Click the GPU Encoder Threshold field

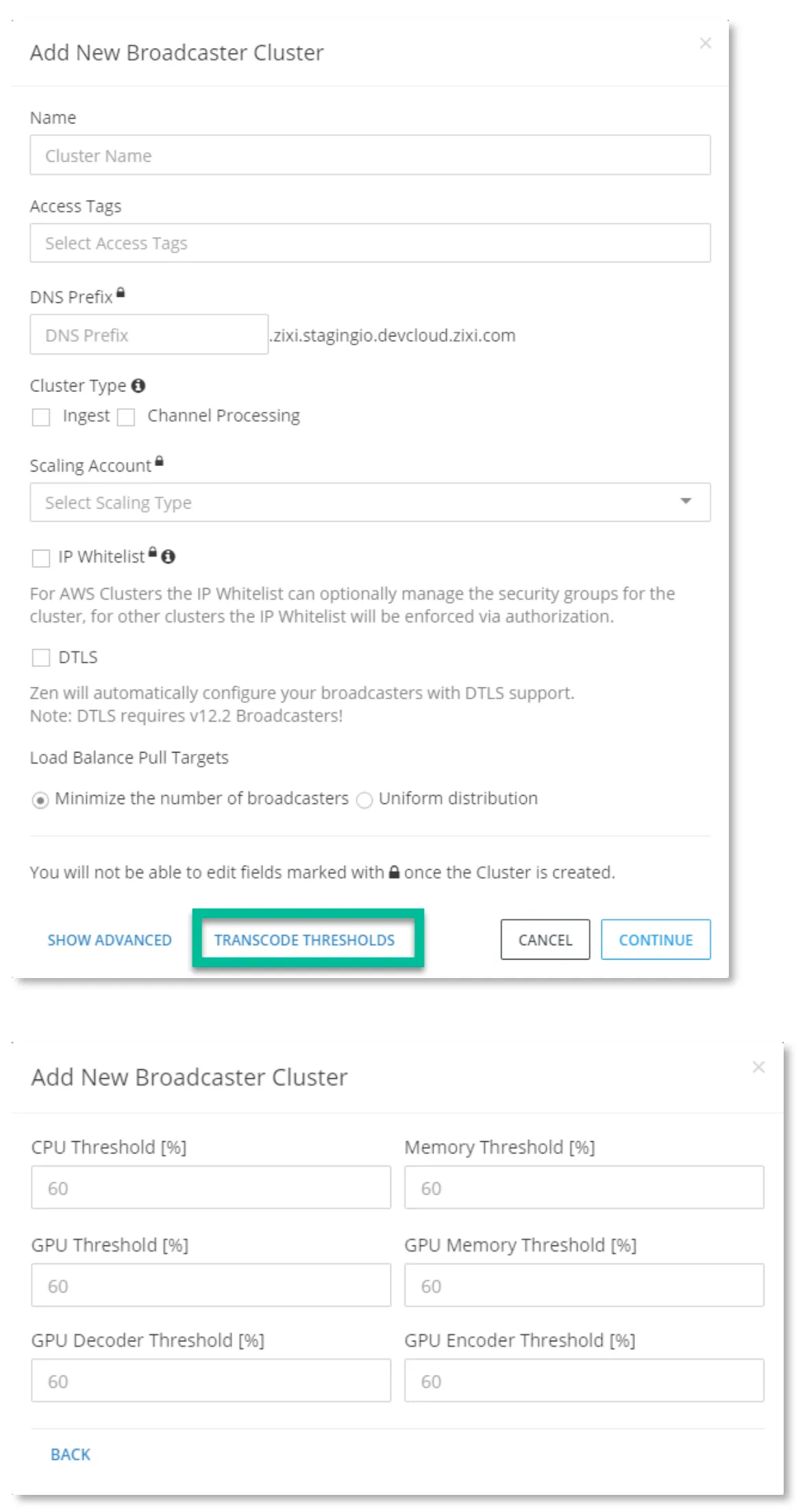pos(584,1380)
